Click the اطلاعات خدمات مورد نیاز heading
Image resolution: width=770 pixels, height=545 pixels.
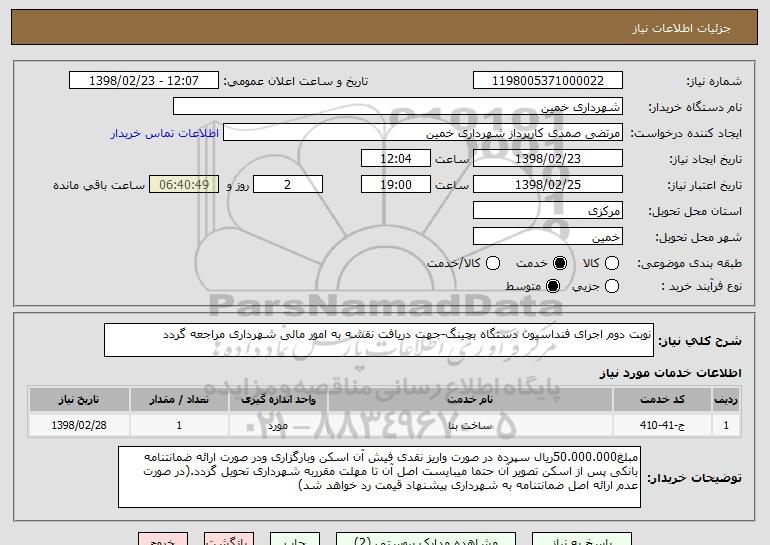tap(670, 373)
